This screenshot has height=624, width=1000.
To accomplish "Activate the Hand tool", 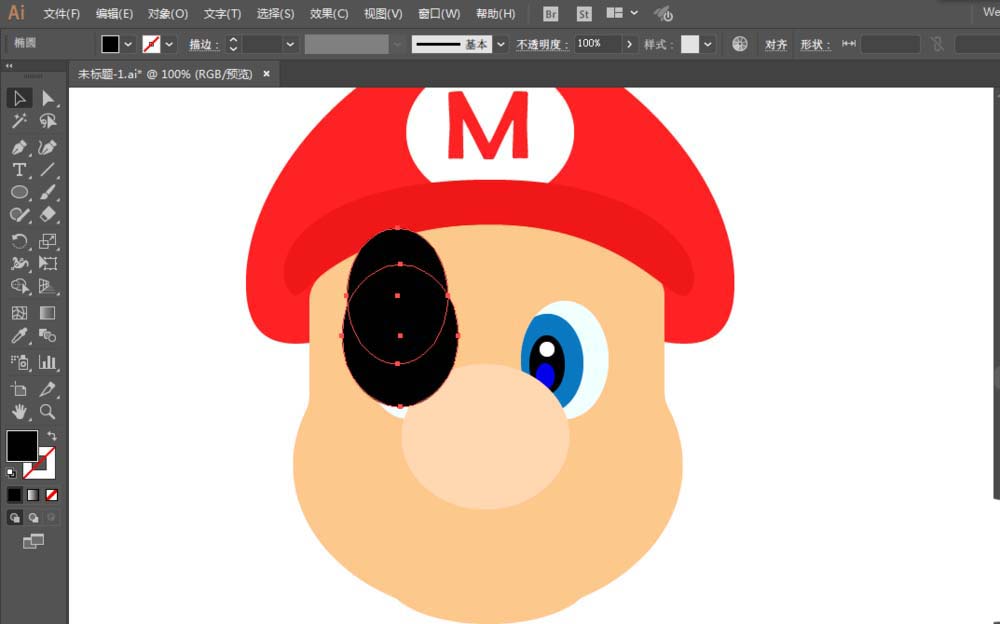I will pos(19,412).
